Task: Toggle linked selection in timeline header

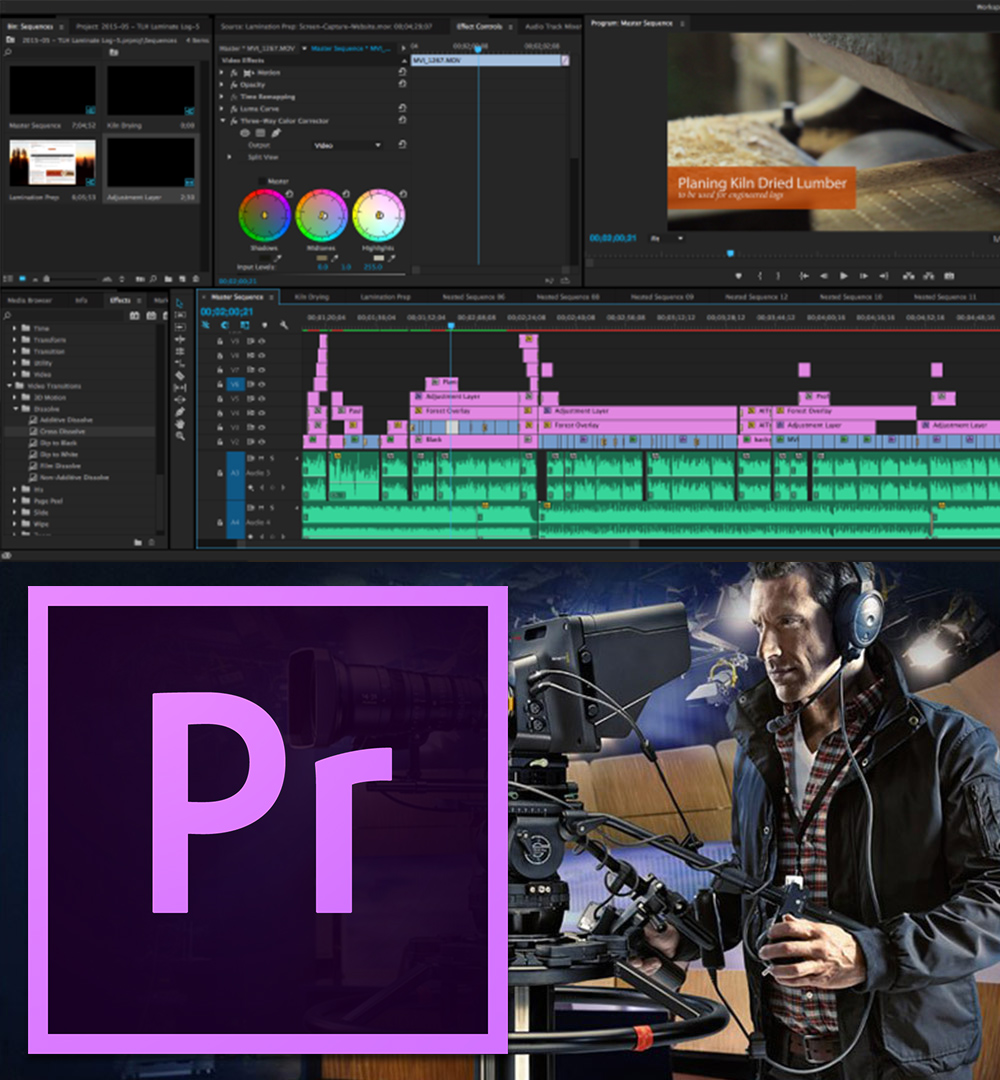Action: [x=244, y=325]
